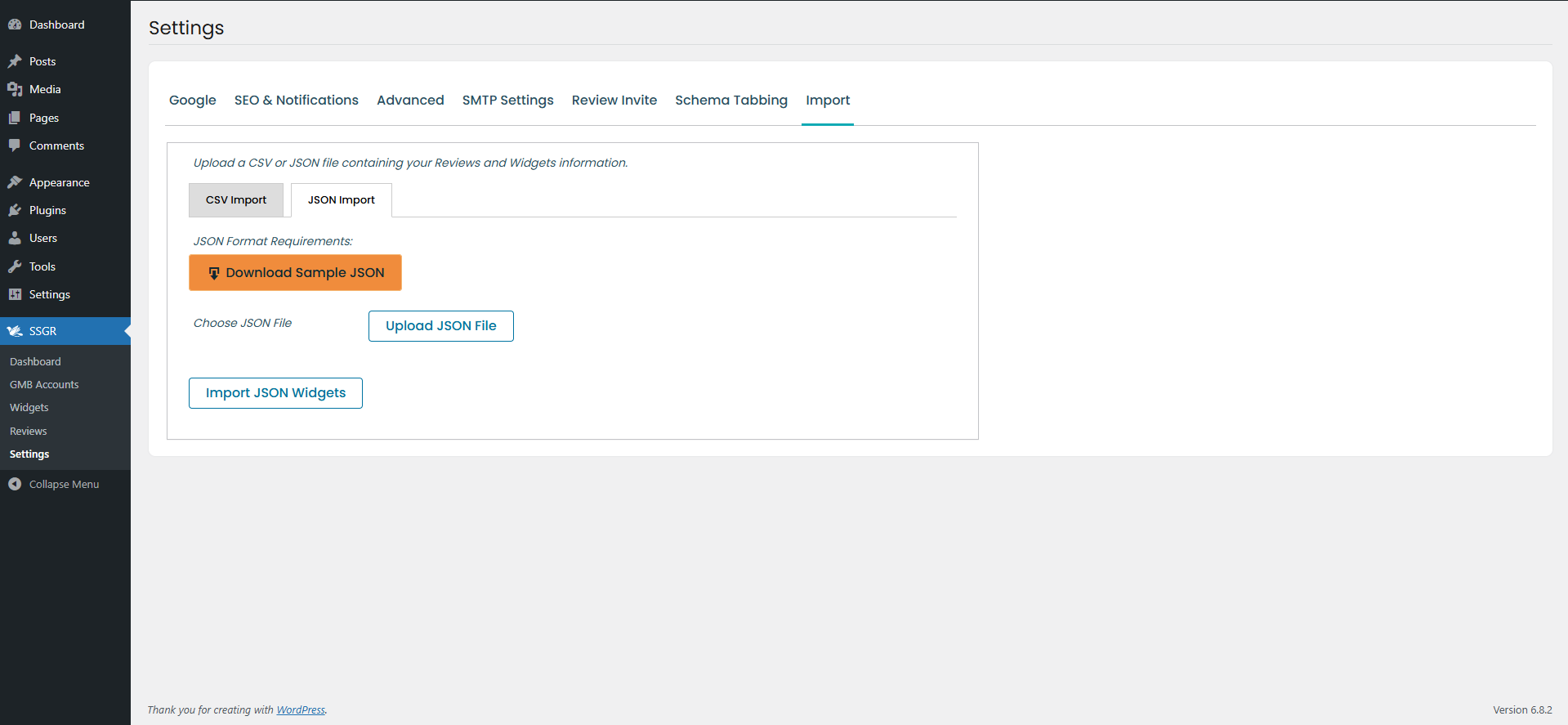Open the Advanced tab
Screen dimensions: 1568x725
(x=410, y=100)
